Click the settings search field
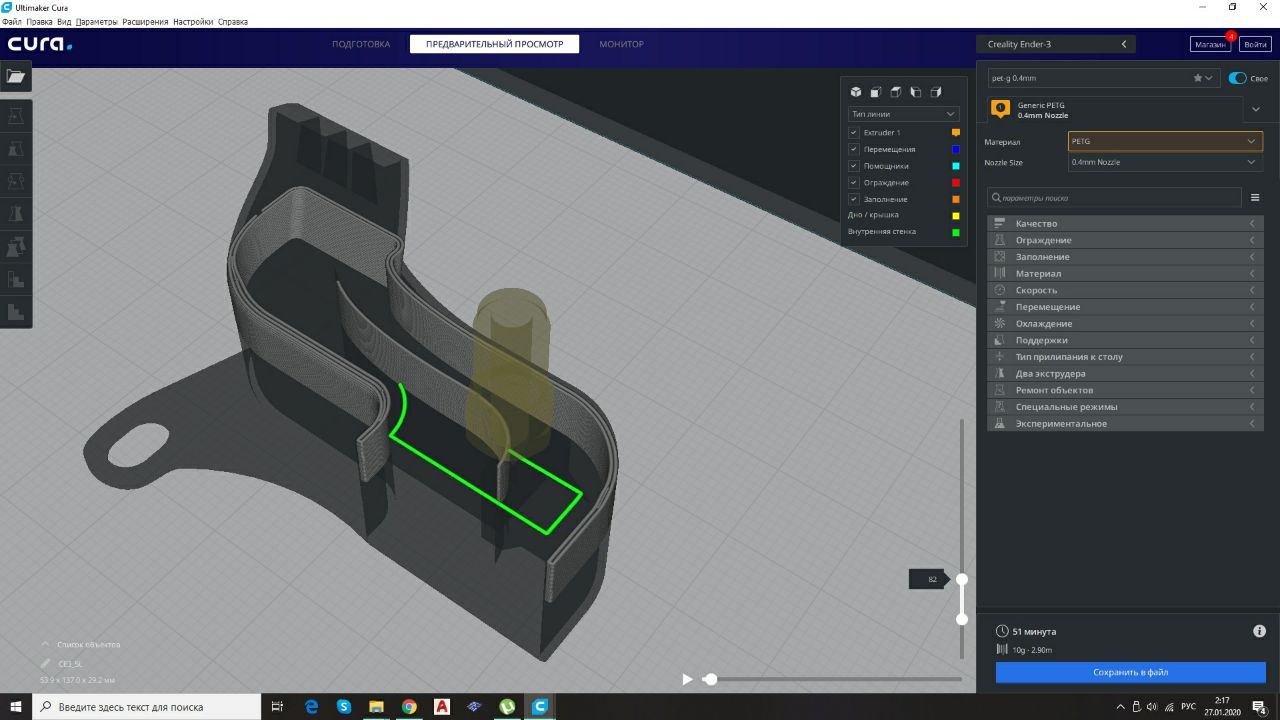 [x=1114, y=198]
